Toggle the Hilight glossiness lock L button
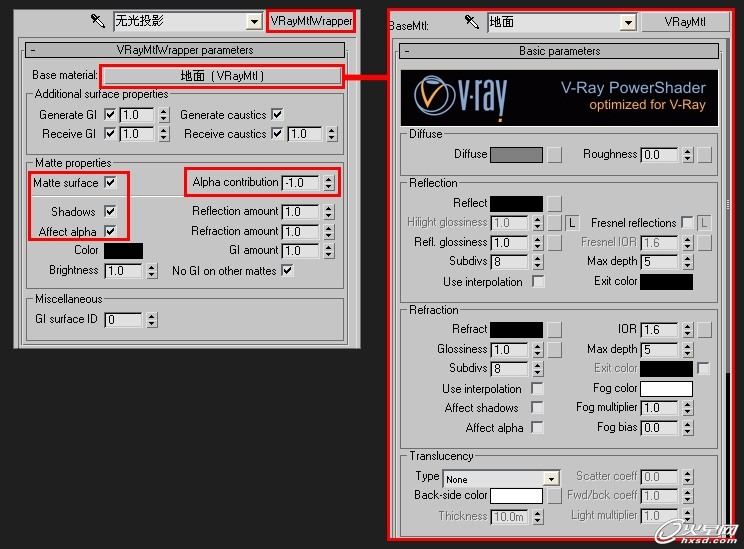This screenshot has height=549, width=744. pyautogui.click(x=572, y=223)
